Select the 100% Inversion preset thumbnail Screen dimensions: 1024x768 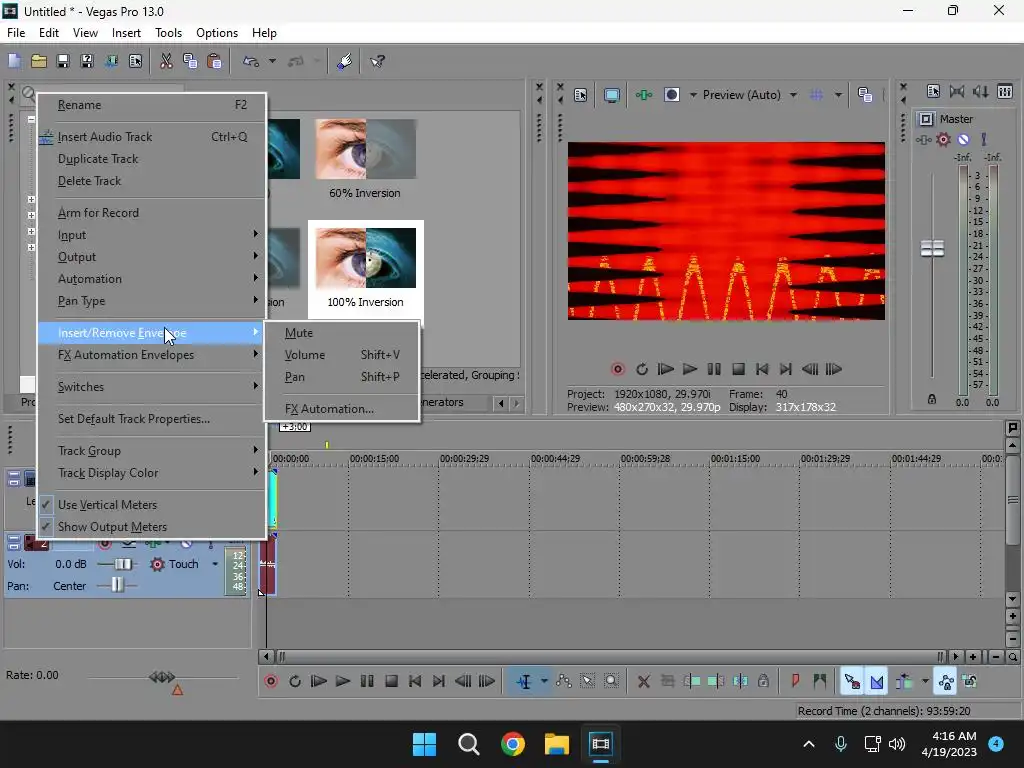click(366, 259)
